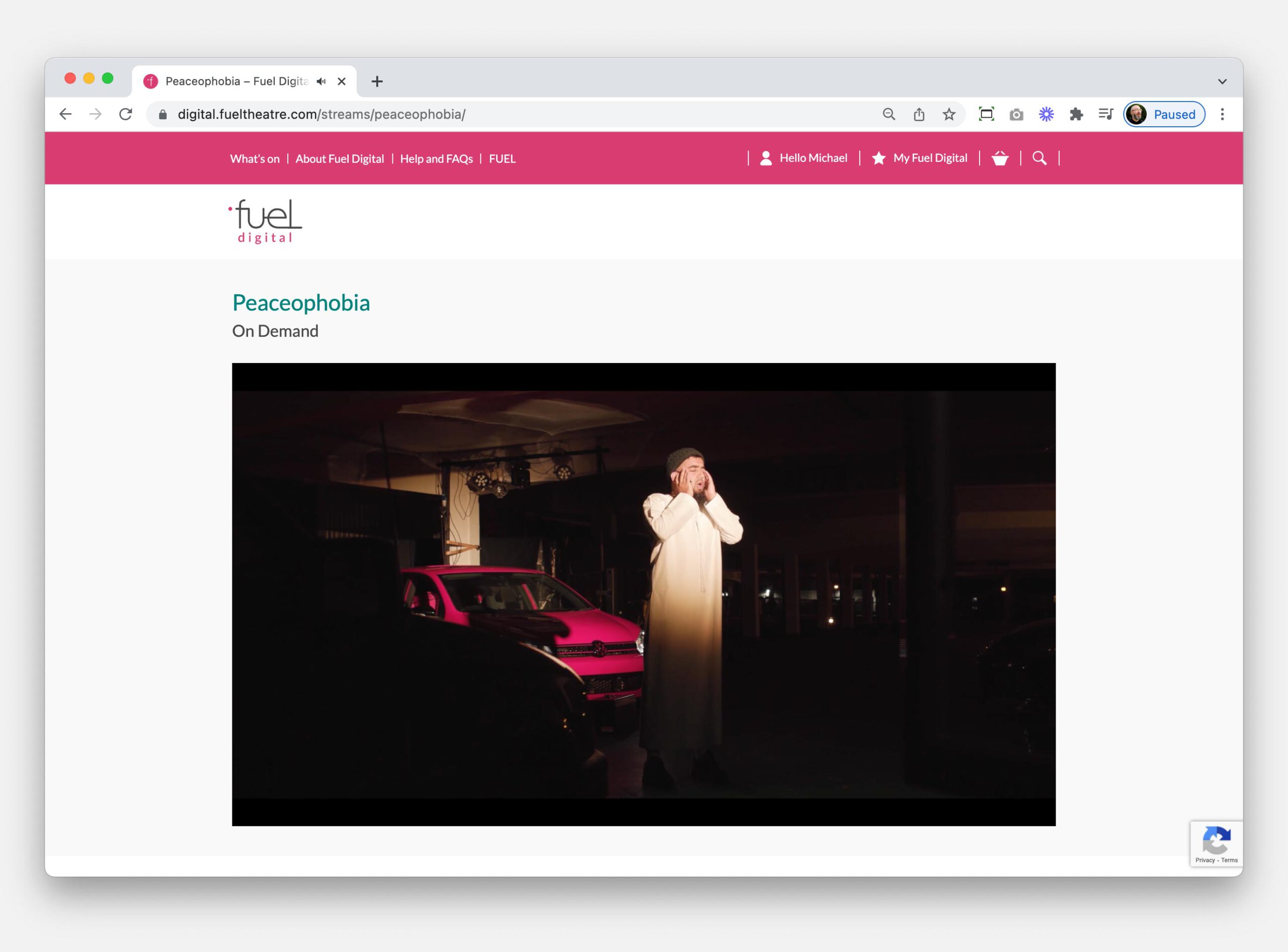Expand the tab search chevron
This screenshot has width=1288, height=952.
point(1222,81)
